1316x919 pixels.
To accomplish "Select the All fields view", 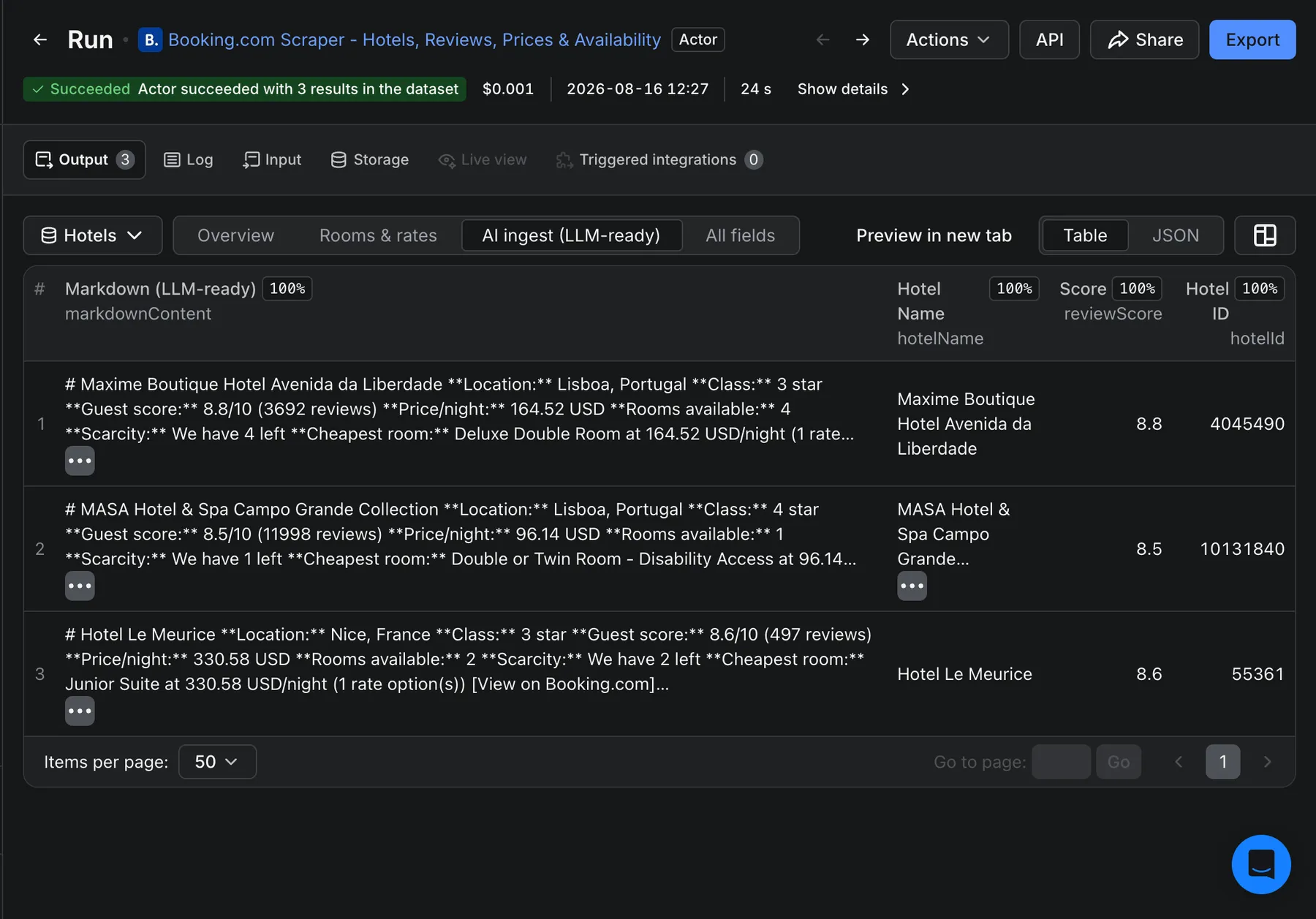I will 740,235.
